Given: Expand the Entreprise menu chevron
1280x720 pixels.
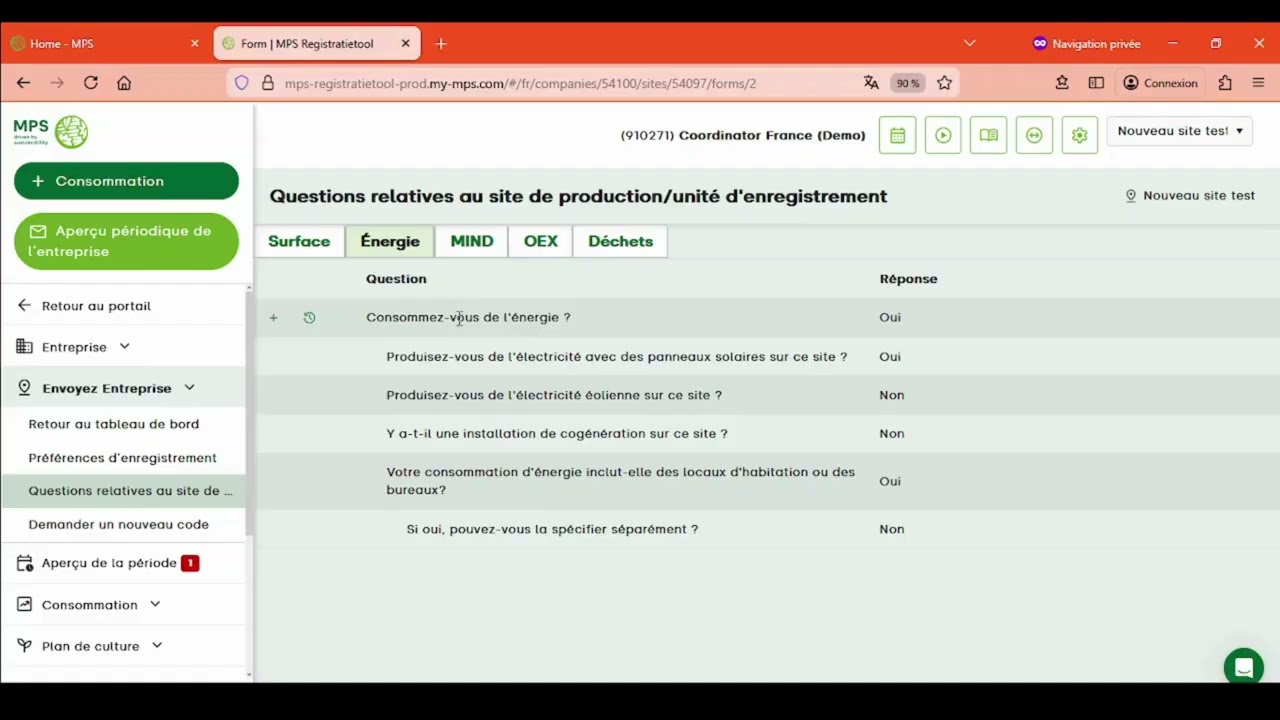Looking at the screenshot, I should pos(125,346).
